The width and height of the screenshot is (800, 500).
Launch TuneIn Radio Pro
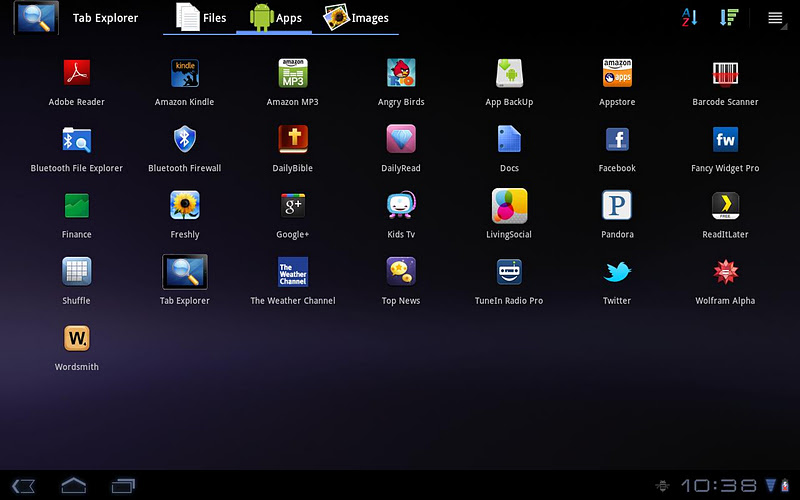tap(509, 271)
